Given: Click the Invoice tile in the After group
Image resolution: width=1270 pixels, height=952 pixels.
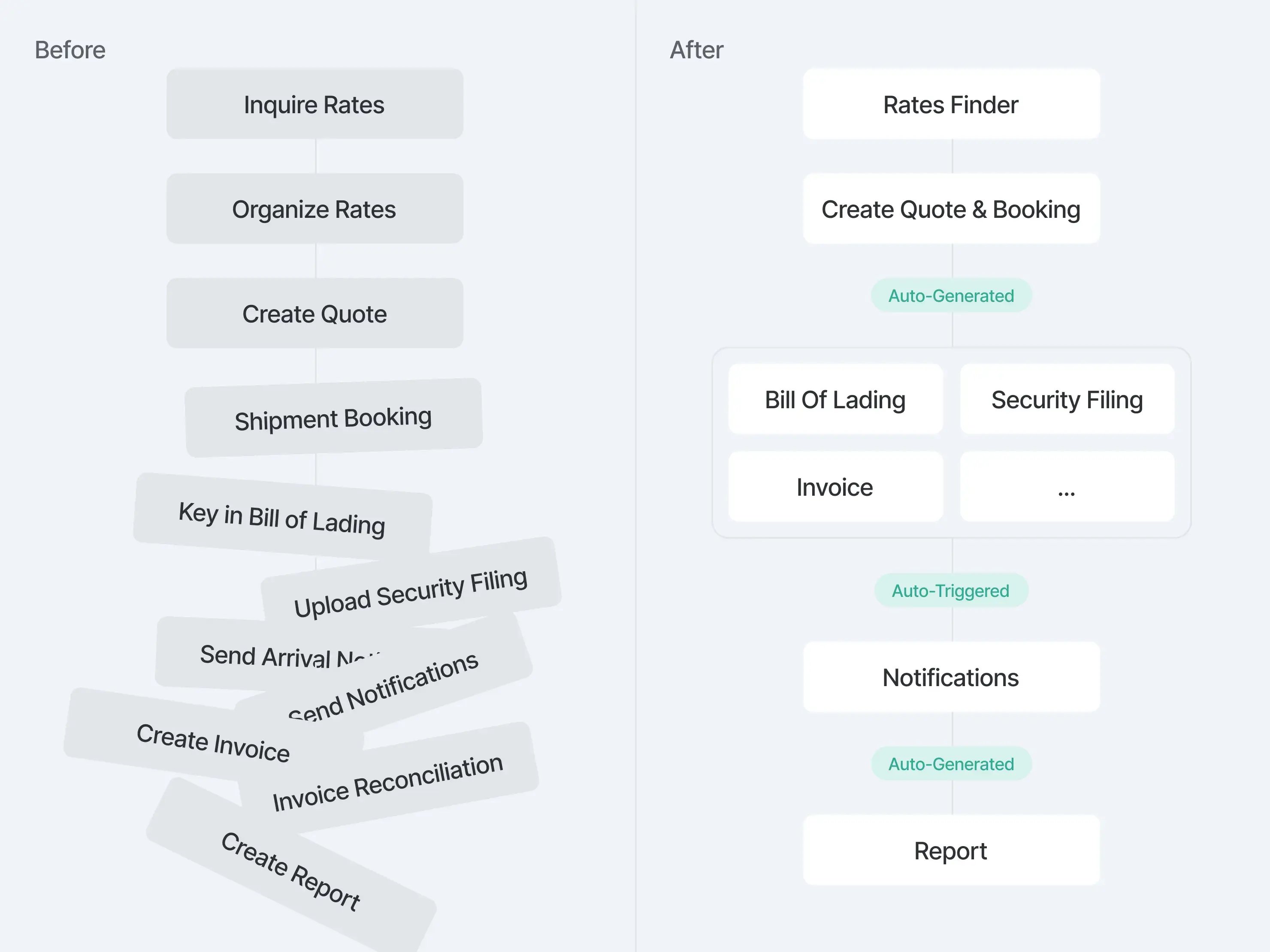Looking at the screenshot, I should 835,487.
